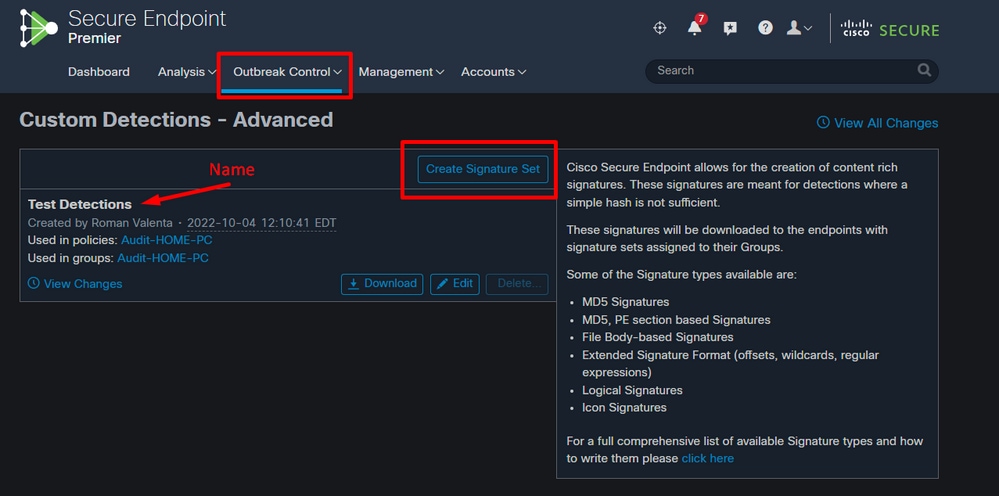Open the crosshair target icon in header
999x496 pixels.
coord(660,28)
